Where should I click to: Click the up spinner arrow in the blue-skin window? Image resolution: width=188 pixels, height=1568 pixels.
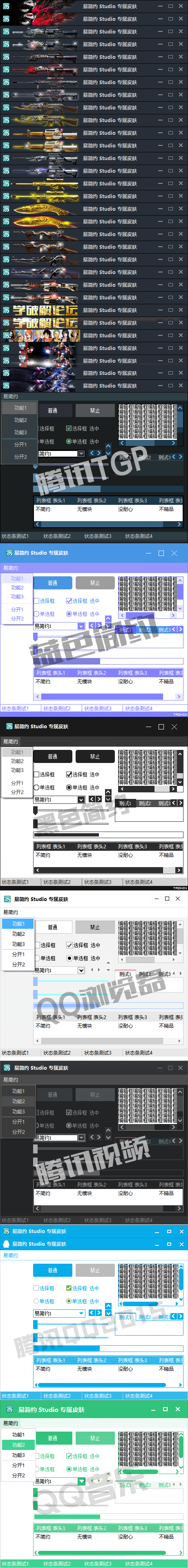point(108,618)
